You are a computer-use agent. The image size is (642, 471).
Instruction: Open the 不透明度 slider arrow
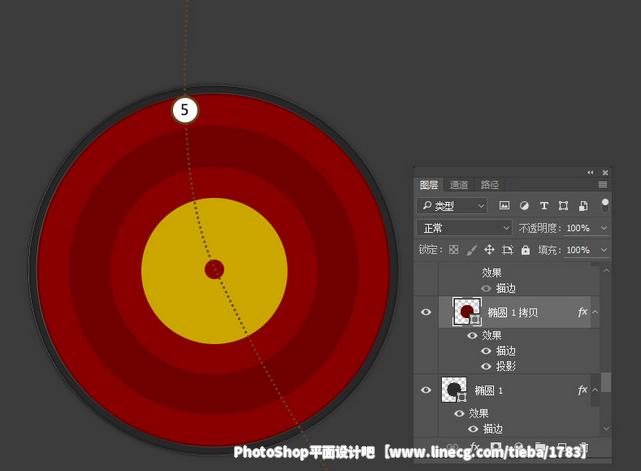point(604,228)
